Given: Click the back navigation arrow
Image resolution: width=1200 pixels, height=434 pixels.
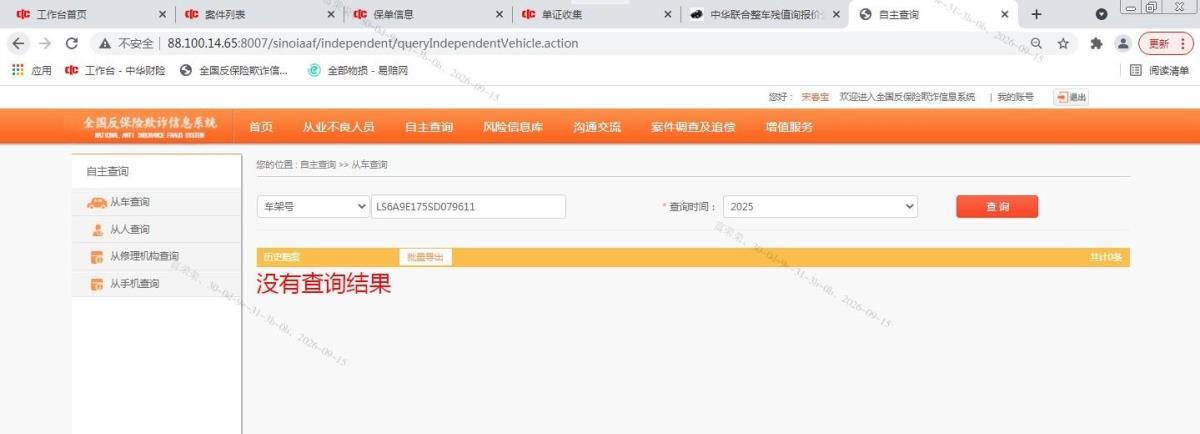Looking at the screenshot, I should click(x=18, y=44).
